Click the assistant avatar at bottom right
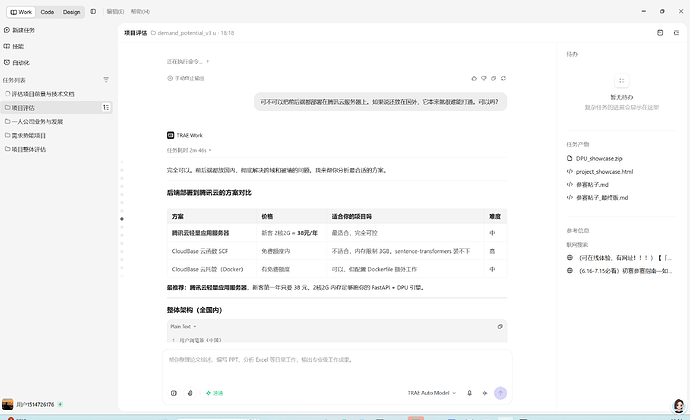The image size is (690, 420). click(679, 406)
